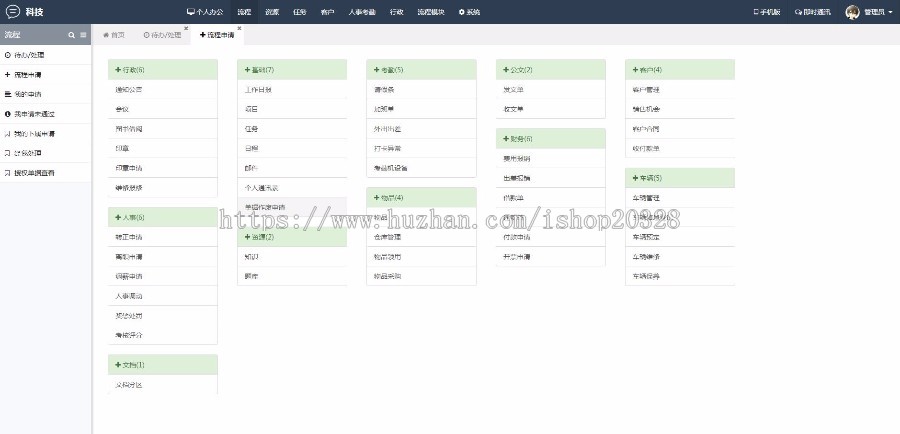900x434 pixels.
Task: Open the 管理员 user dropdown
Action: coord(878,12)
